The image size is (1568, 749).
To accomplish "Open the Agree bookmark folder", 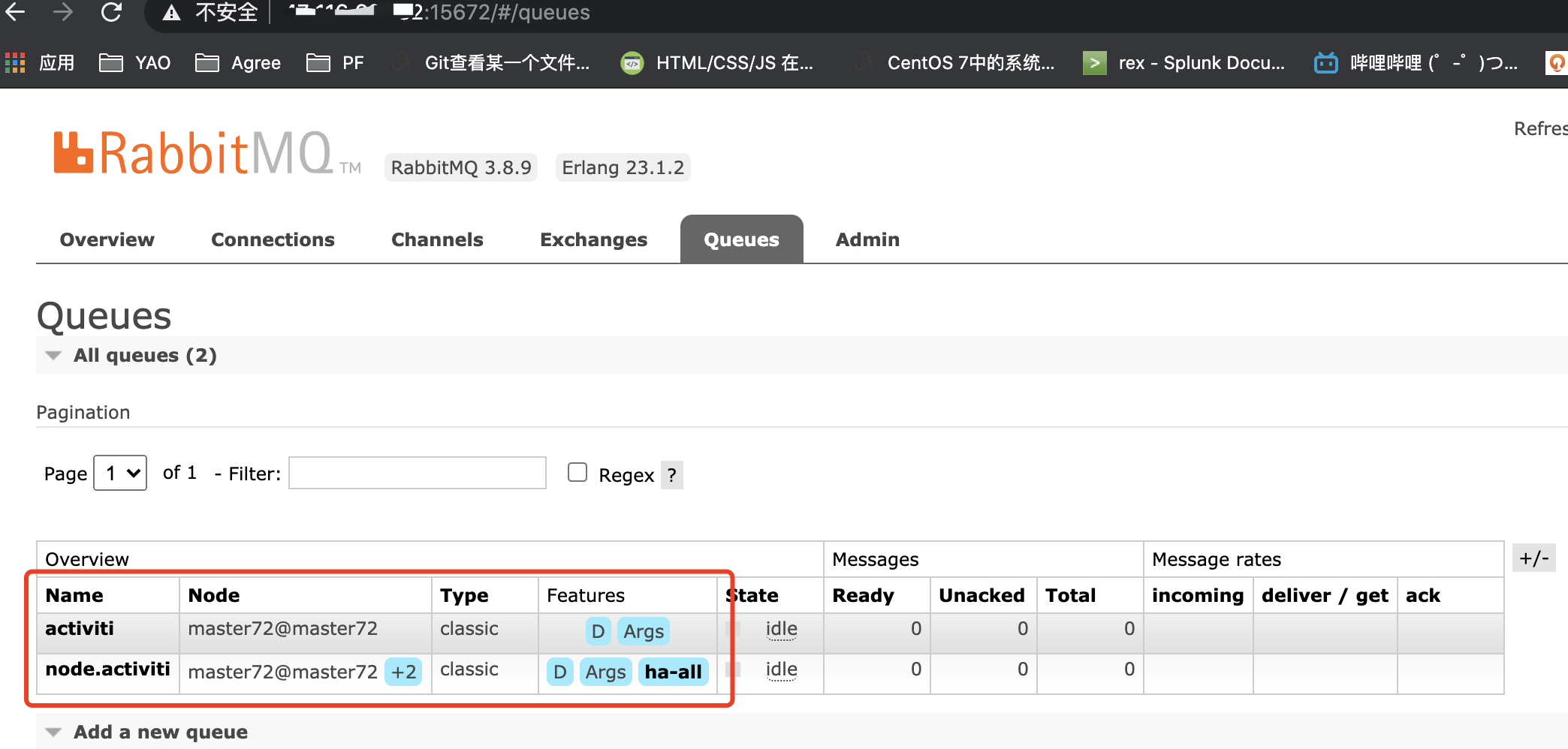I will (x=238, y=62).
